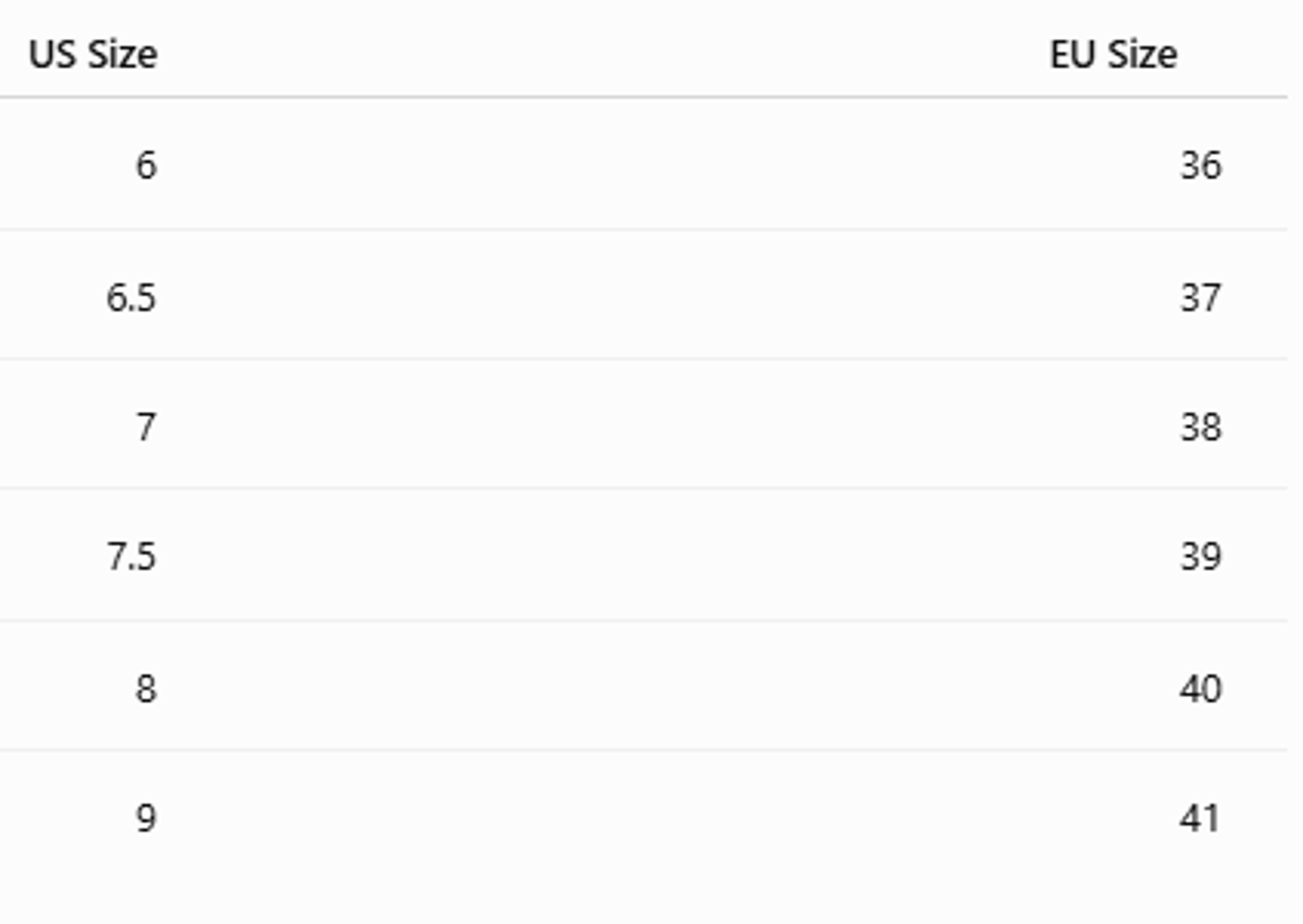
Task: Click the US Size column header
Action: (x=93, y=55)
